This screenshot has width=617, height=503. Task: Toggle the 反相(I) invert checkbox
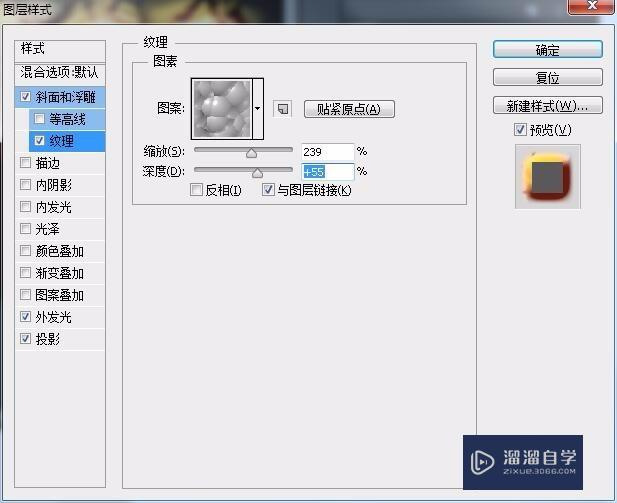(x=196, y=190)
